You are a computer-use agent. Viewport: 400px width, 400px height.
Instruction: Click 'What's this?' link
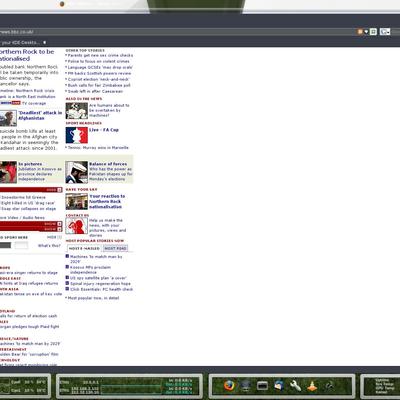point(49,246)
